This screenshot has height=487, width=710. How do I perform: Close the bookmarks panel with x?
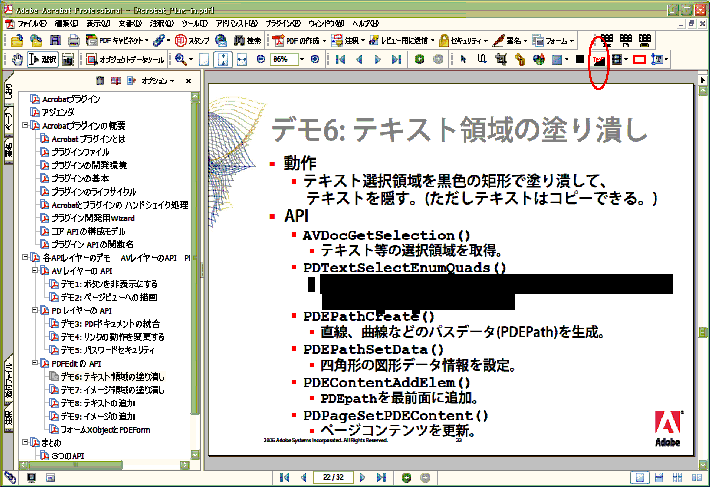point(188,81)
